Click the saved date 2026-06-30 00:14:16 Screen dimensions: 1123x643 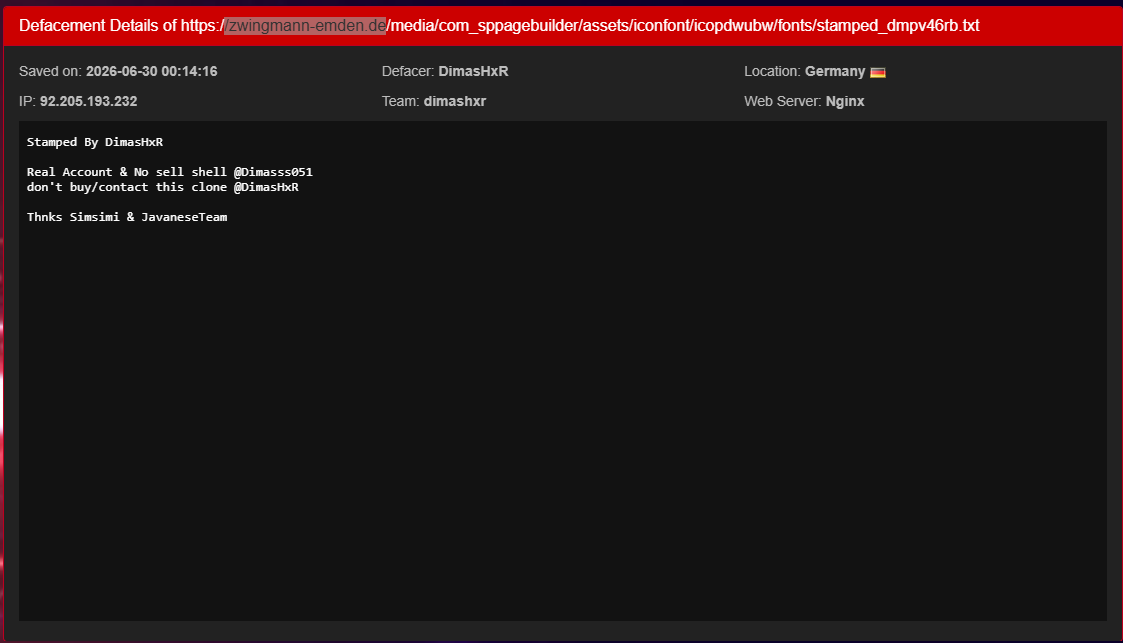pos(152,72)
